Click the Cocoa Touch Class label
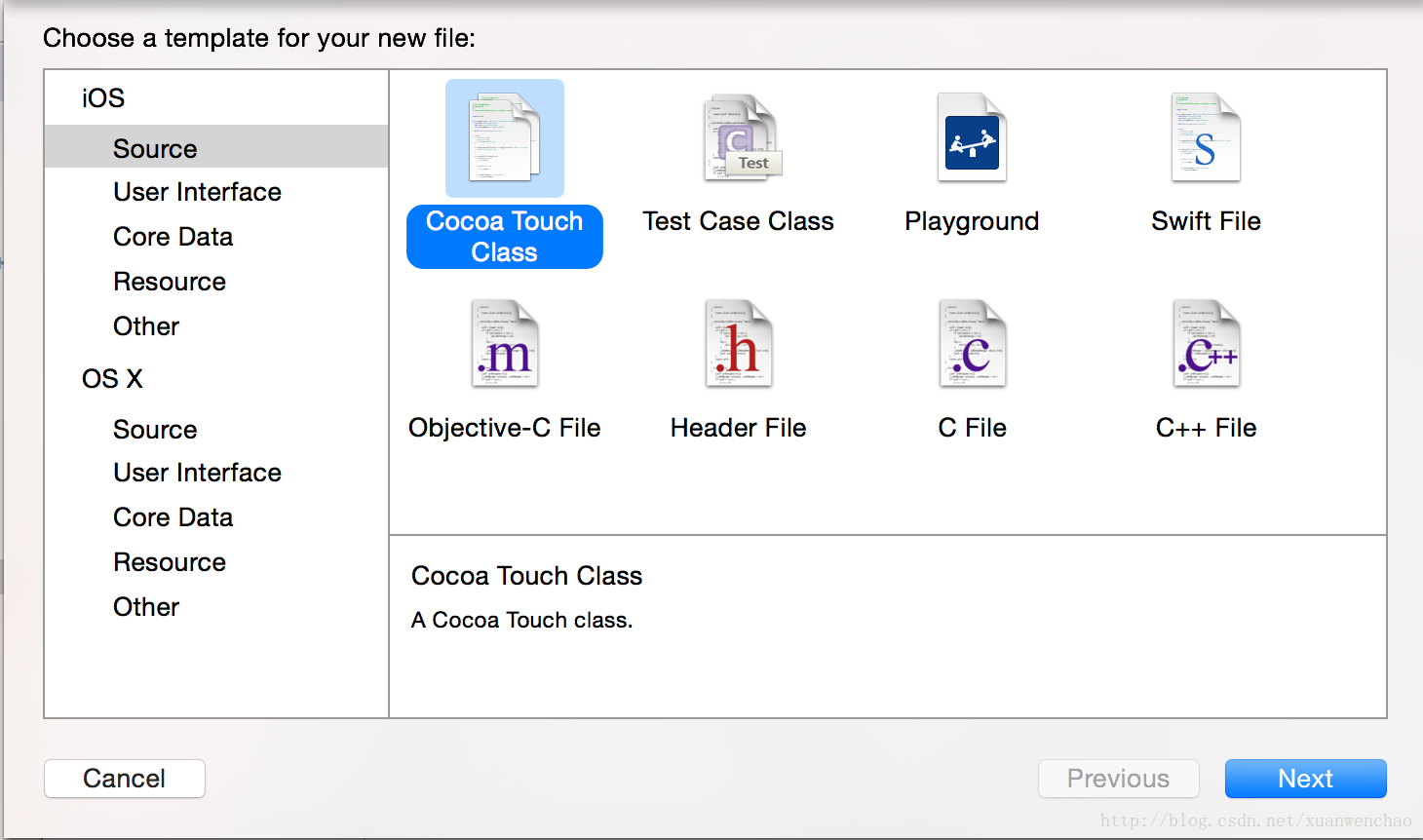The image size is (1423, 840). pos(505,237)
